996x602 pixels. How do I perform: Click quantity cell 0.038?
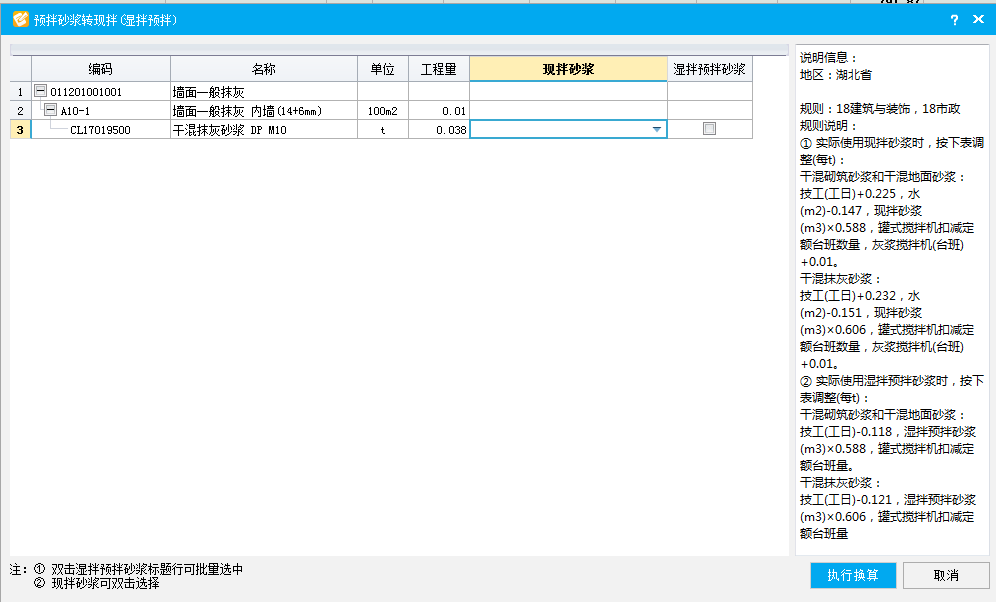[439, 130]
